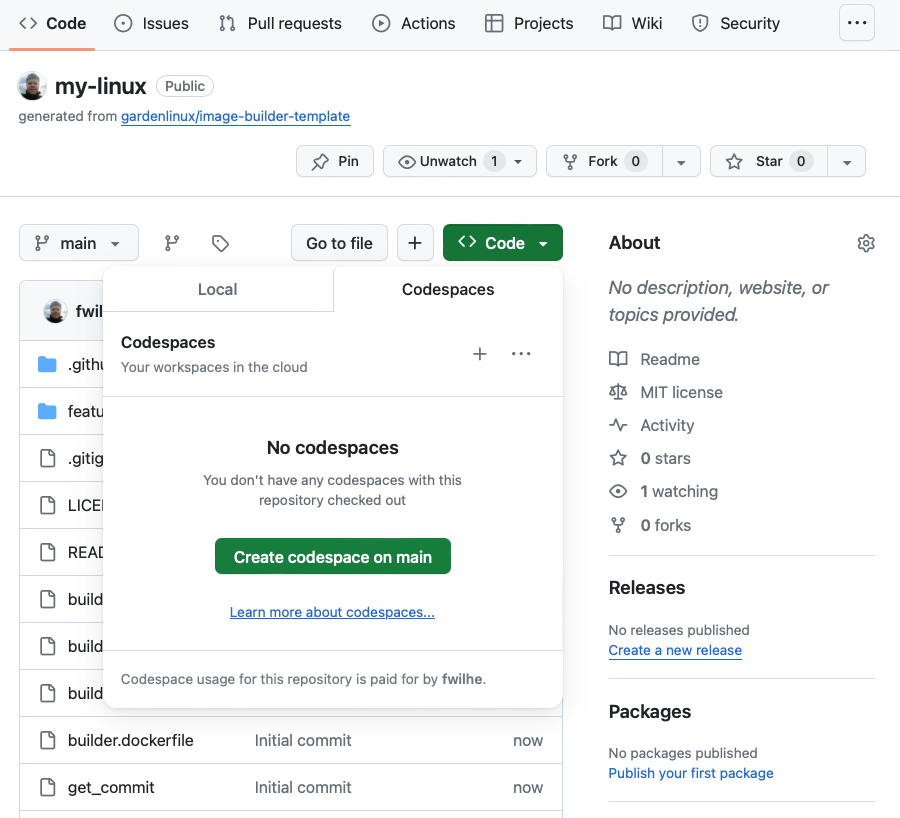Click the Go to file button
The image size is (900, 818).
tap(339, 243)
